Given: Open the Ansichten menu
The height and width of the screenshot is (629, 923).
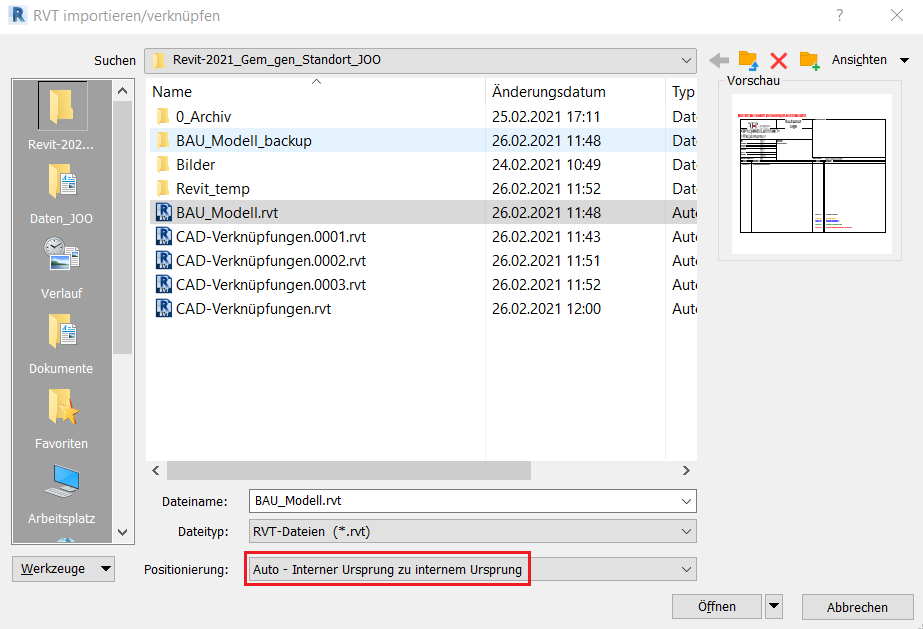Looking at the screenshot, I should coord(860,60).
